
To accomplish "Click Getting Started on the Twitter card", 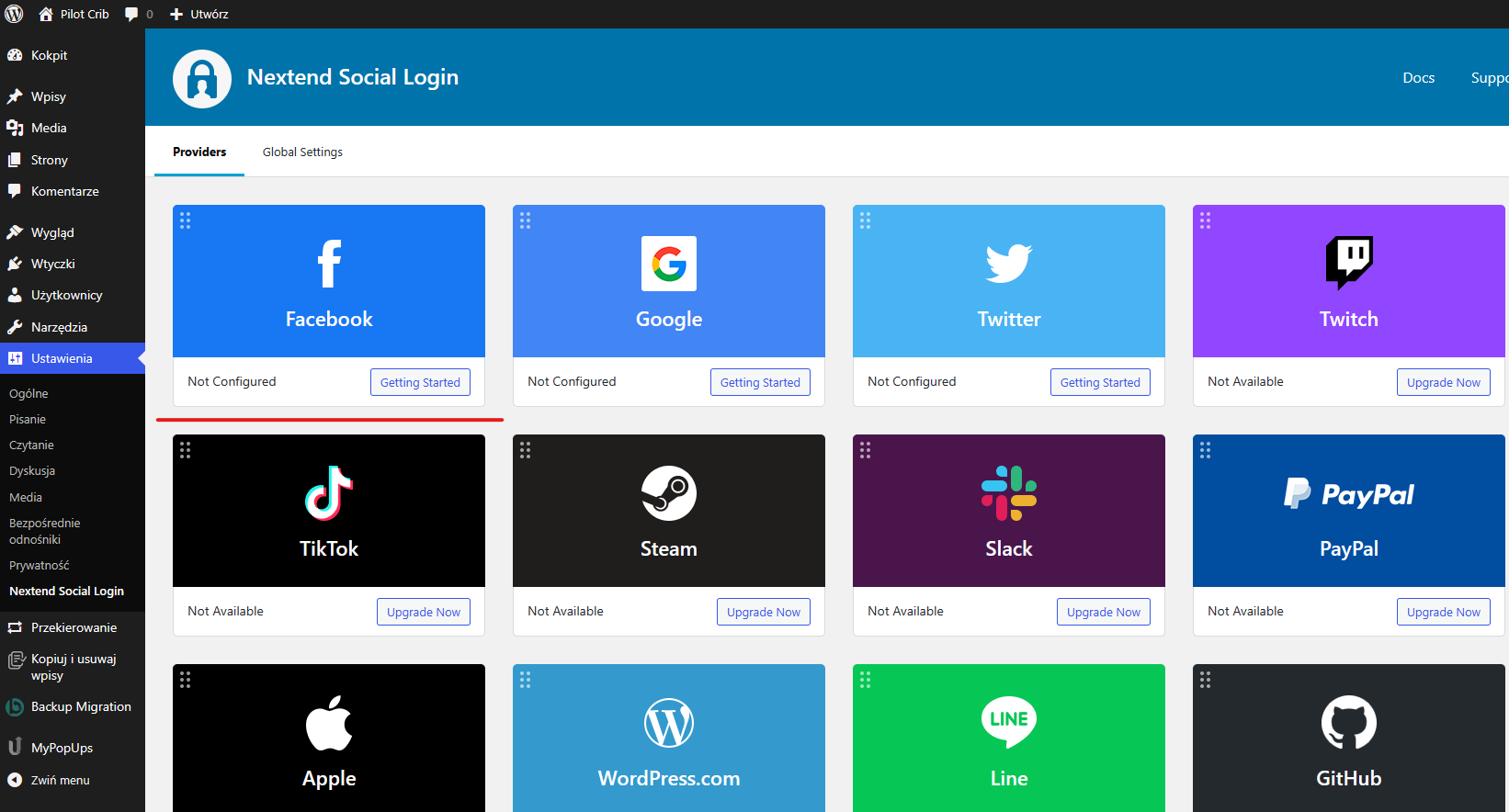I will click(1100, 382).
